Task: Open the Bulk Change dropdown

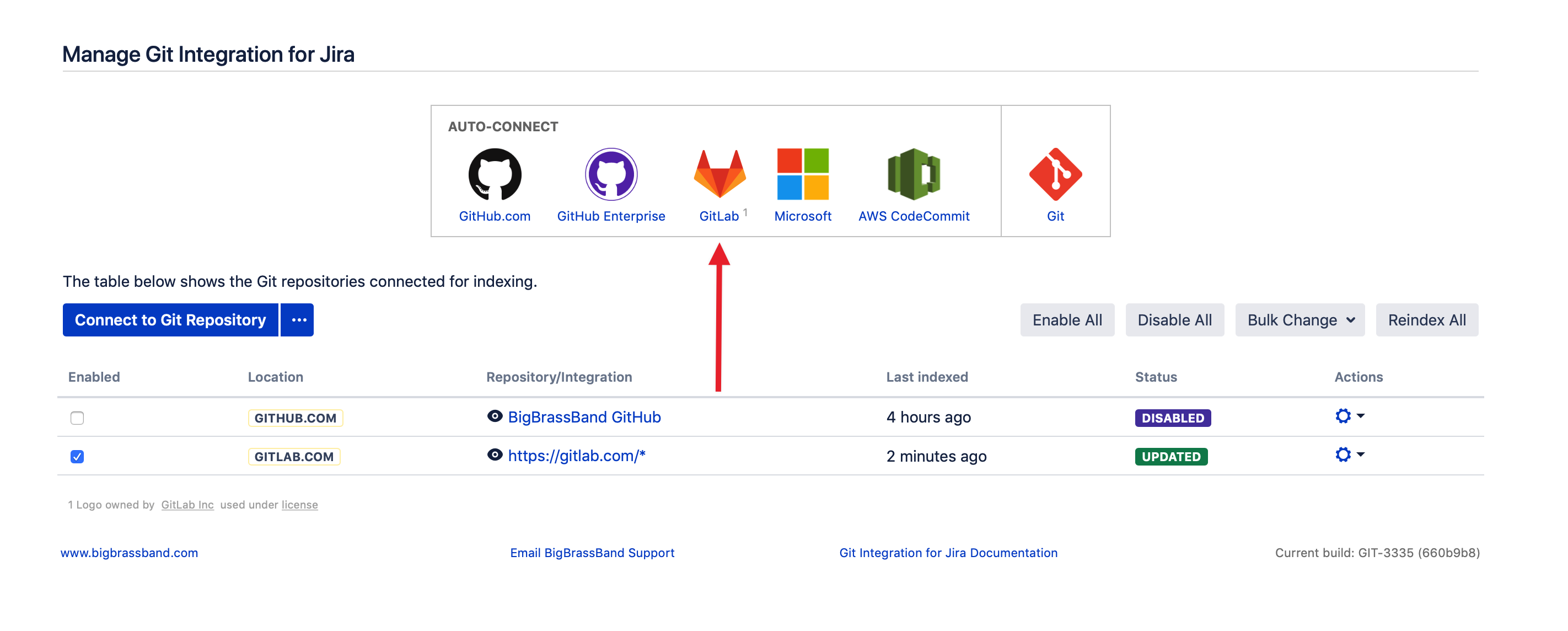Action: click(x=1299, y=320)
